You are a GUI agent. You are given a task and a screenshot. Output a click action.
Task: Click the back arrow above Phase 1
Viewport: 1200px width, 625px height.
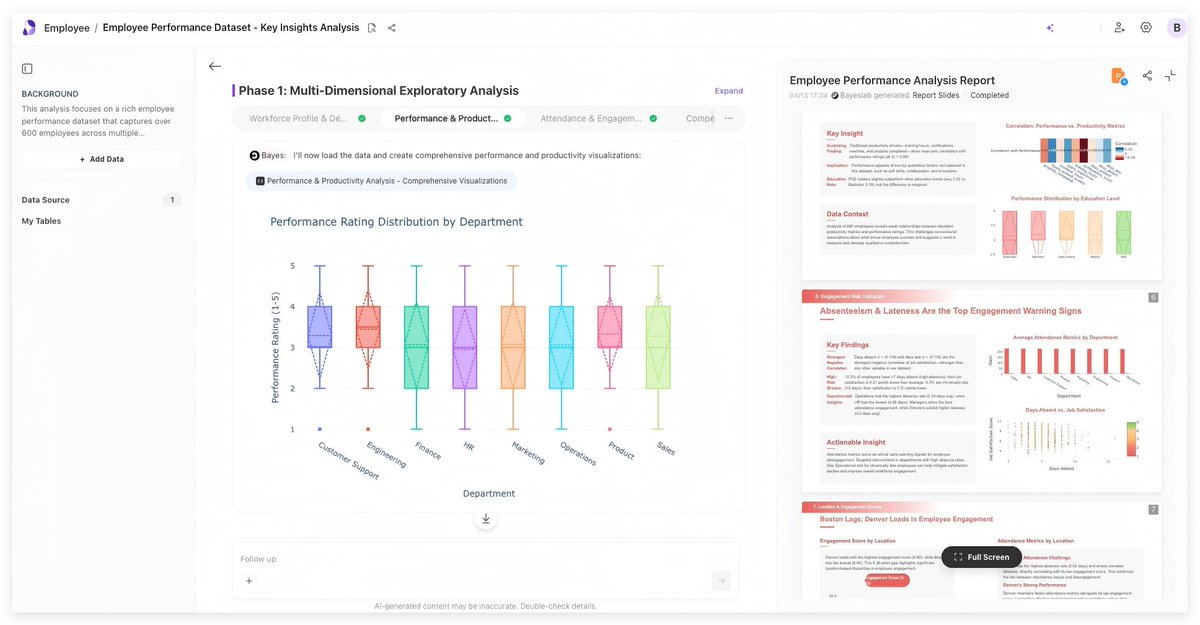tap(214, 66)
